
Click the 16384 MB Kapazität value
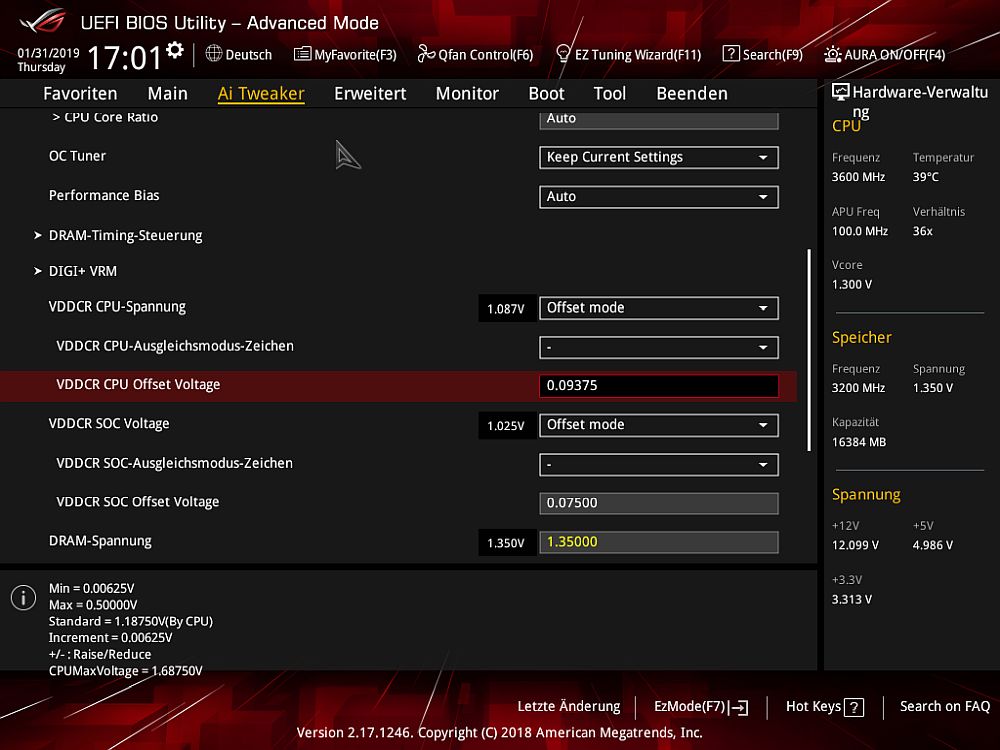point(858,442)
